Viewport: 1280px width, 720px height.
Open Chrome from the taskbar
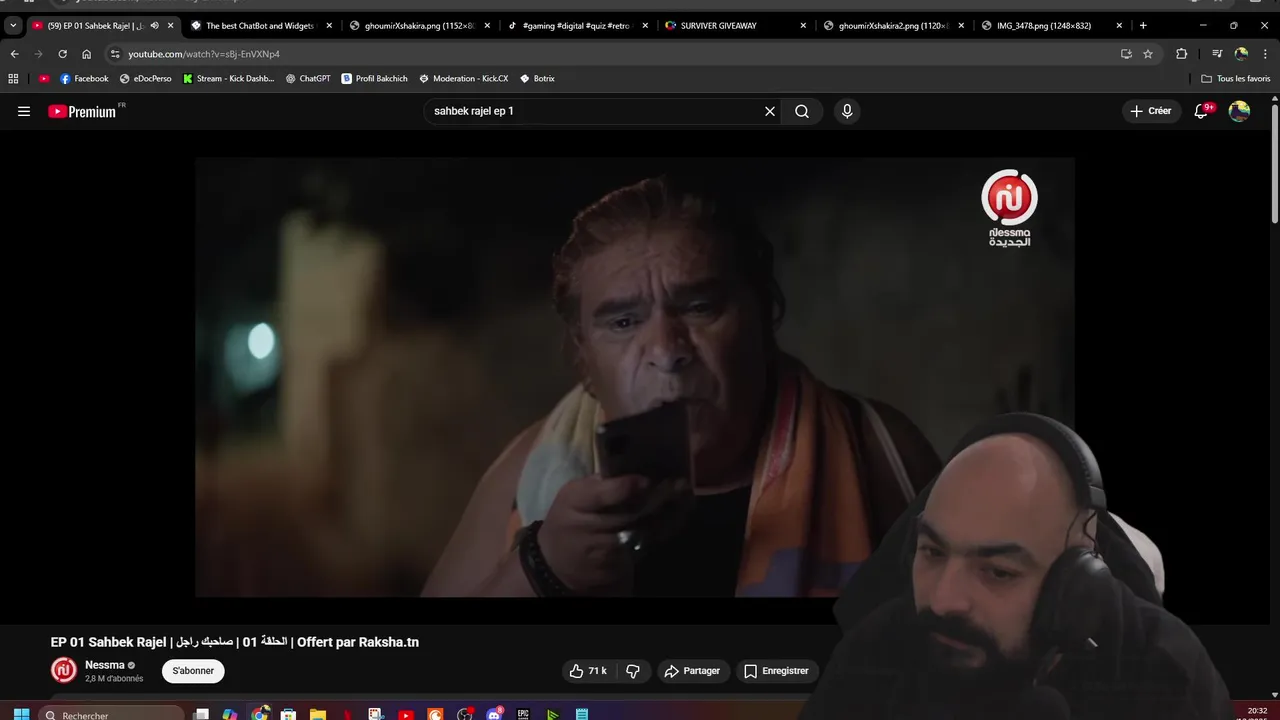click(260, 714)
